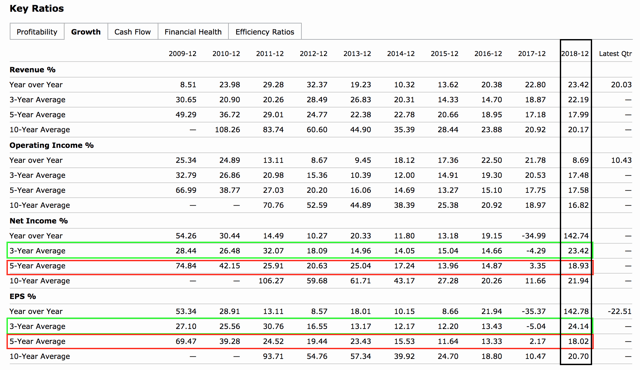The width and height of the screenshot is (640, 370).
Task: Open the Profitability tab
Action: (x=37, y=32)
